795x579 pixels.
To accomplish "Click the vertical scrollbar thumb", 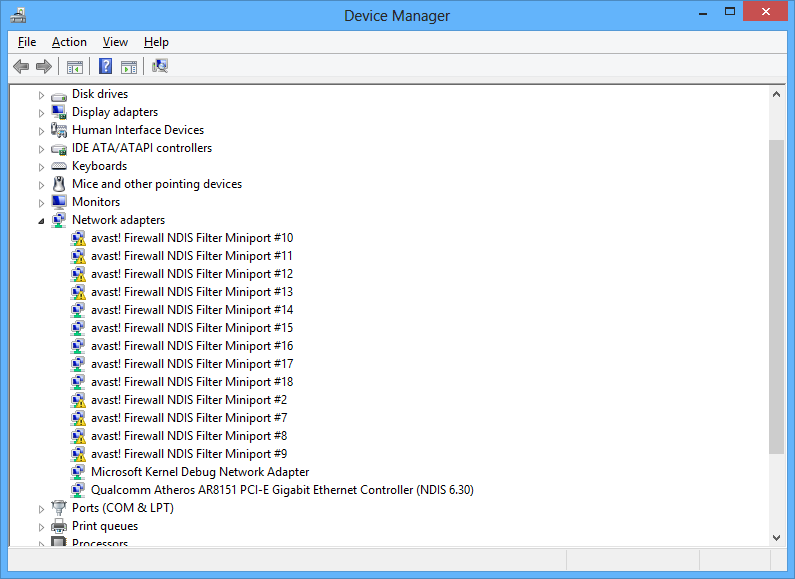I will click(776, 297).
